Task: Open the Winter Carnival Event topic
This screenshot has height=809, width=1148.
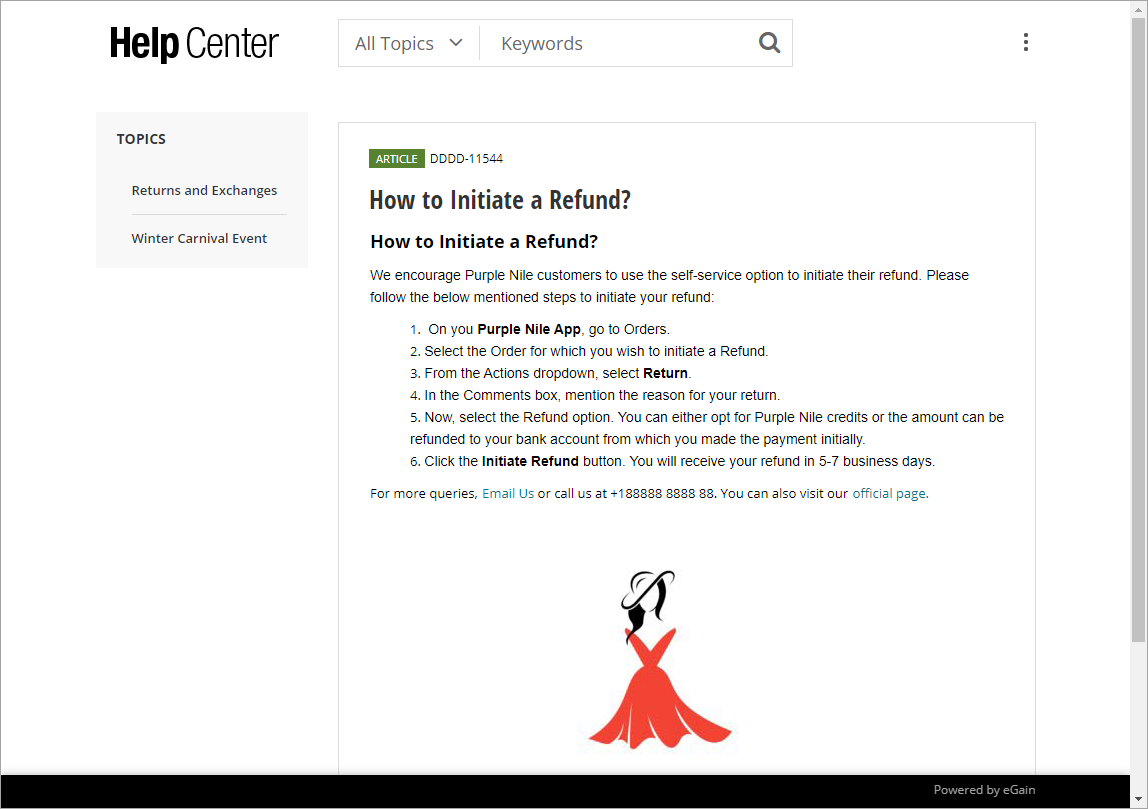Action: (199, 238)
